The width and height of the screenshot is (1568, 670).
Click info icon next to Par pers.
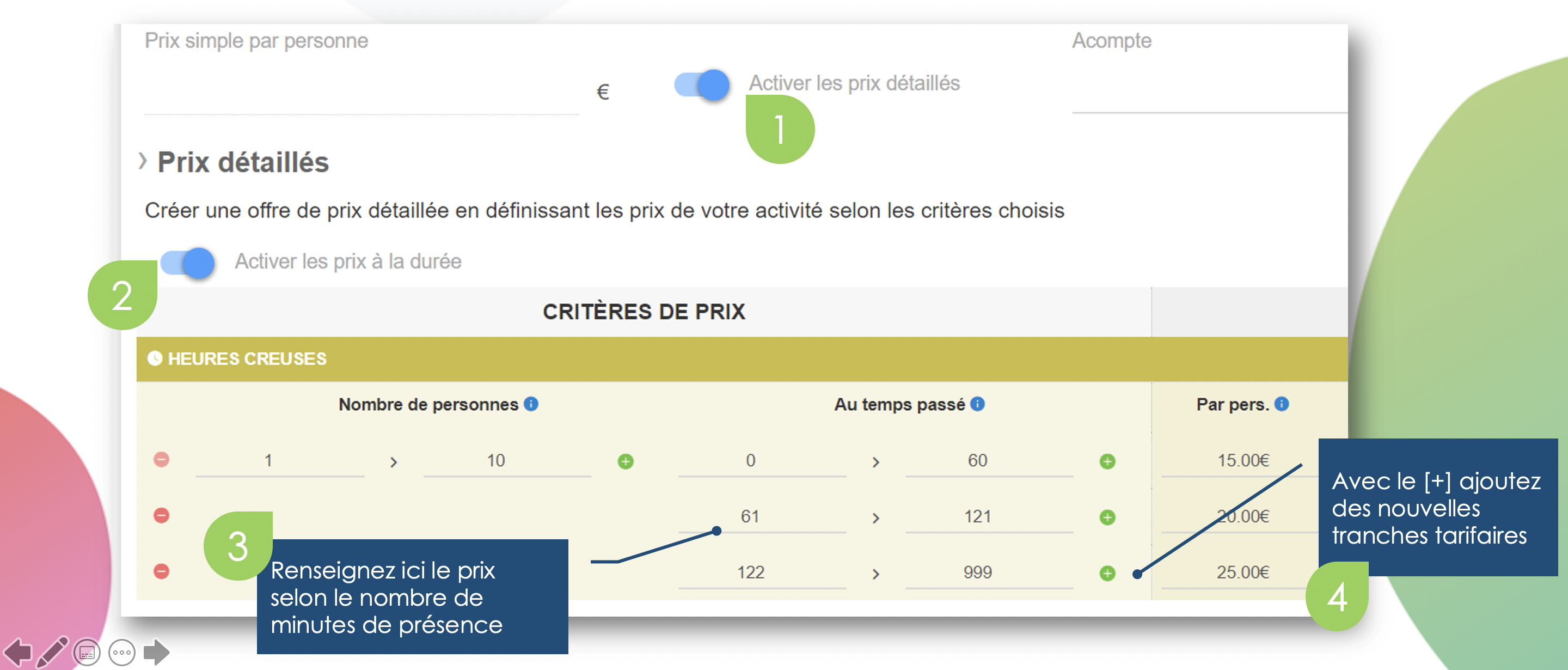[x=1281, y=404]
